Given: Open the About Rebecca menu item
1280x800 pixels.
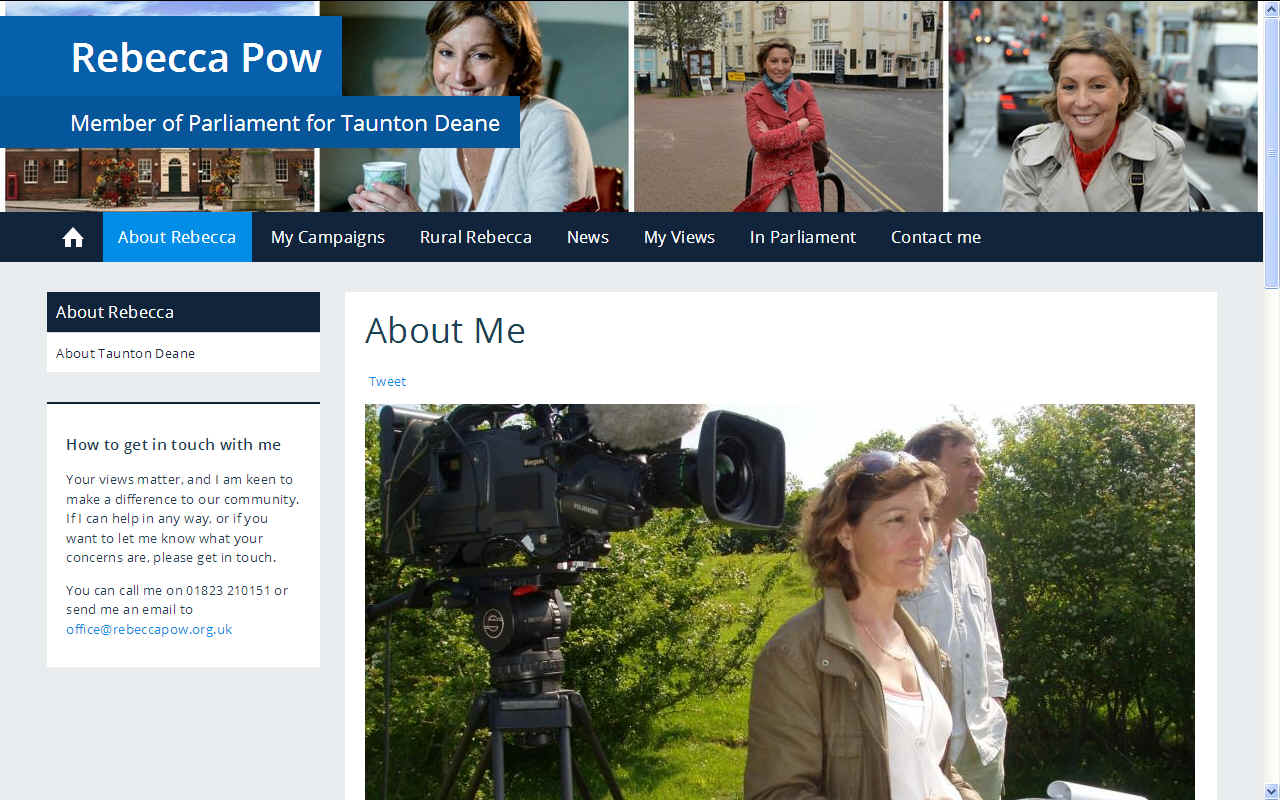Looking at the screenshot, I should click(177, 237).
